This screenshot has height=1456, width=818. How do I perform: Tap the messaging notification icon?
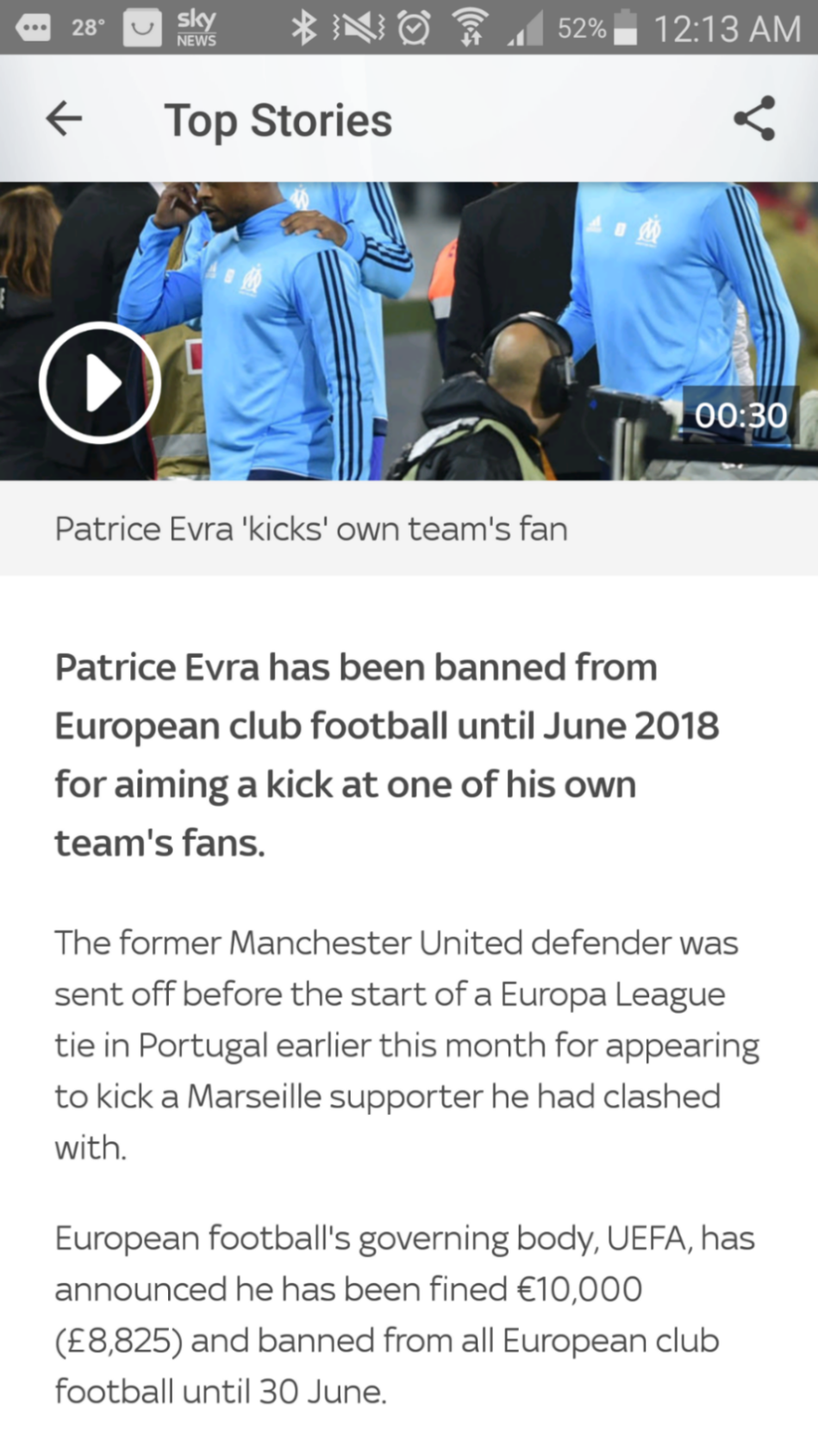(33, 28)
